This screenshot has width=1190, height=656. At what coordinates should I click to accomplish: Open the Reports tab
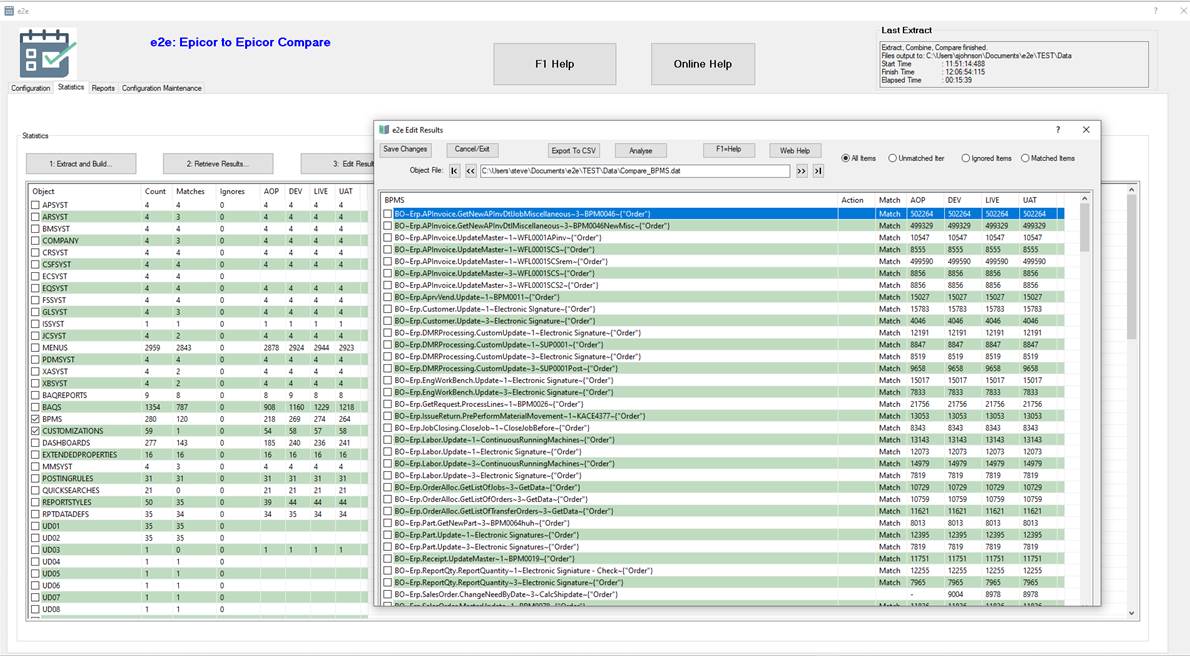coord(103,88)
